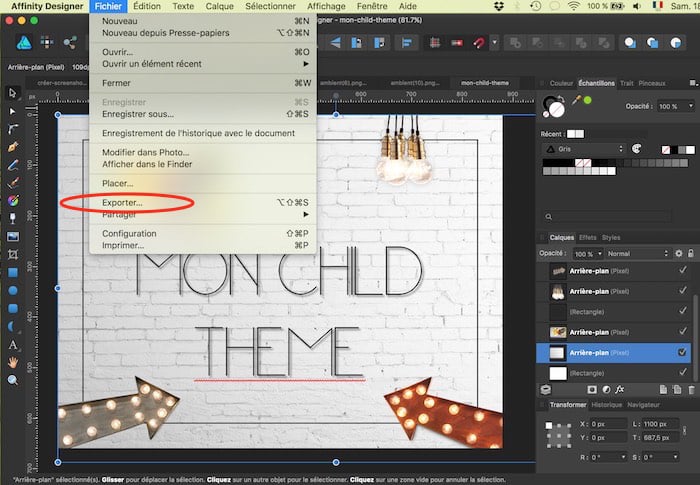Switch to the Designer persona
Viewport: 700px width, 485px height.
(x=24, y=42)
